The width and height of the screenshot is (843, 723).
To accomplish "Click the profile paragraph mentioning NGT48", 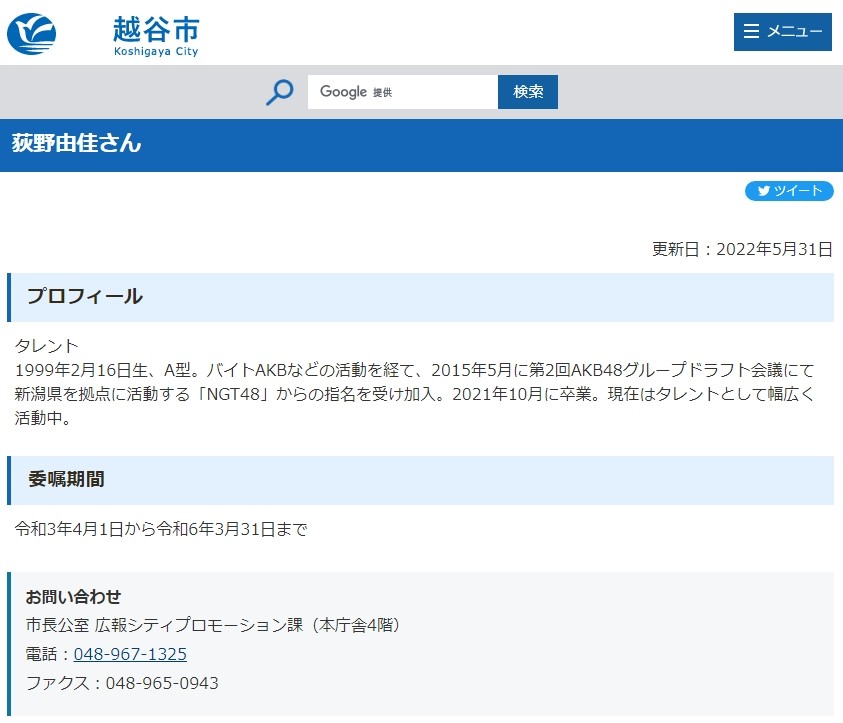I will coord(414,394).
